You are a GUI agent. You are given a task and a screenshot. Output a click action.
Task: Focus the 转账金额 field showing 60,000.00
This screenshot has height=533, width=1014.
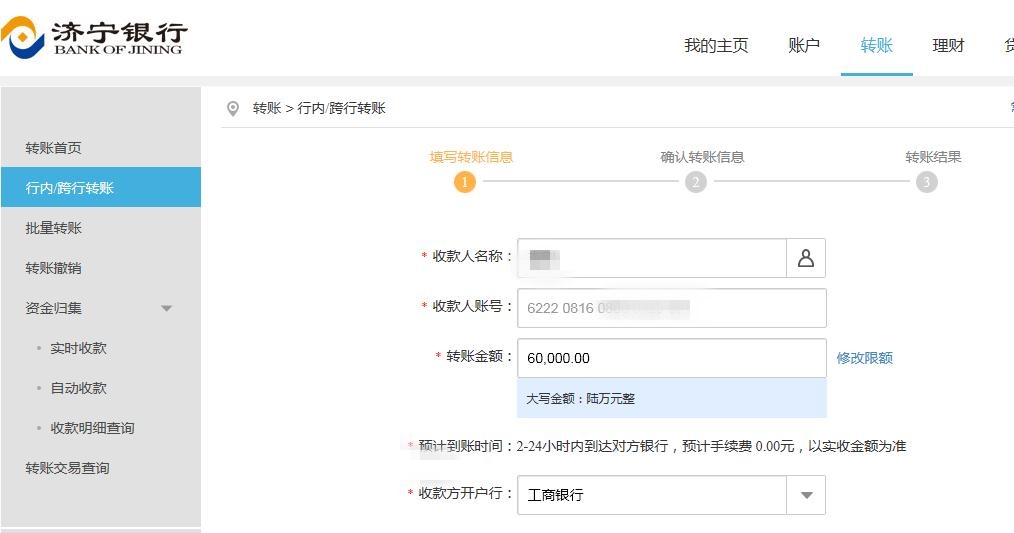pos(672,358)
